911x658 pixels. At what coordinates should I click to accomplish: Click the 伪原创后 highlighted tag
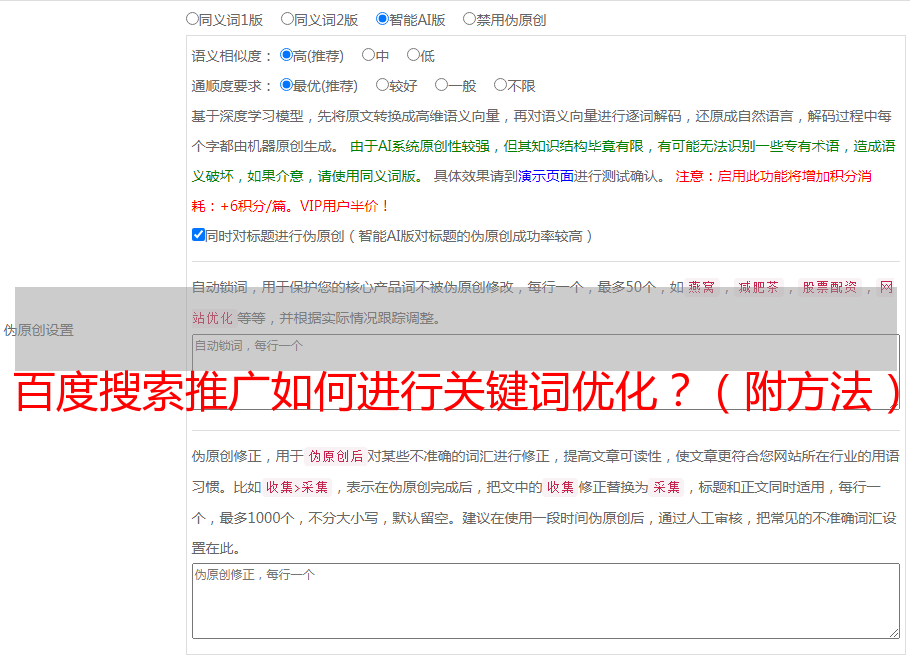(x=336, y=456)
